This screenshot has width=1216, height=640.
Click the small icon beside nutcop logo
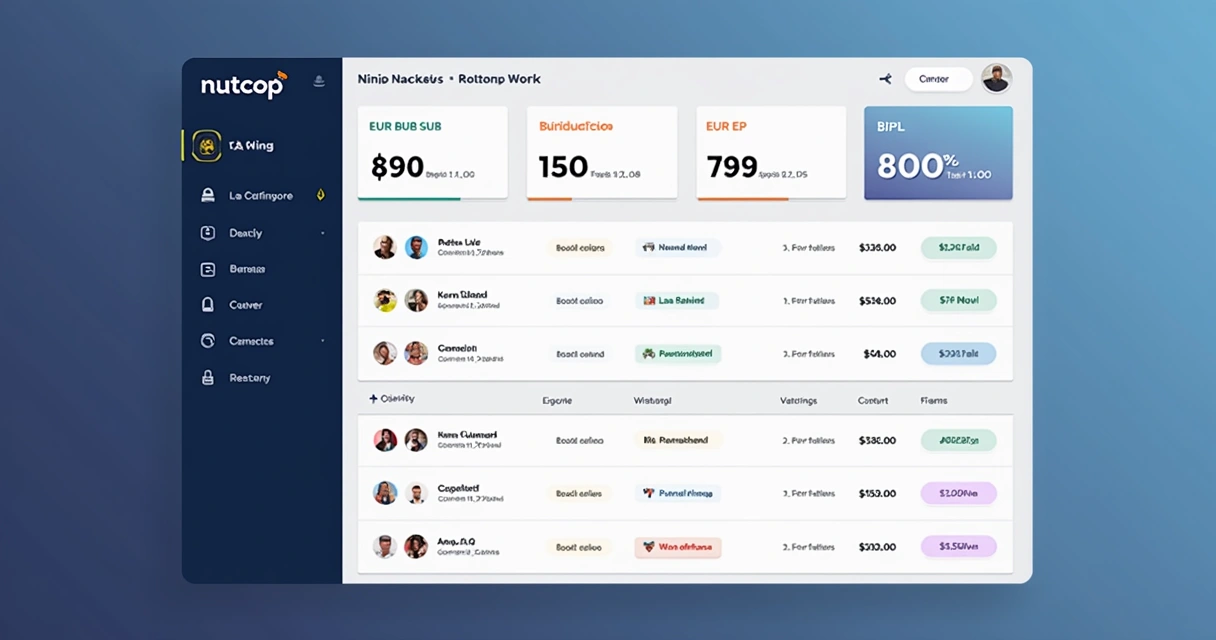[319, 81]
